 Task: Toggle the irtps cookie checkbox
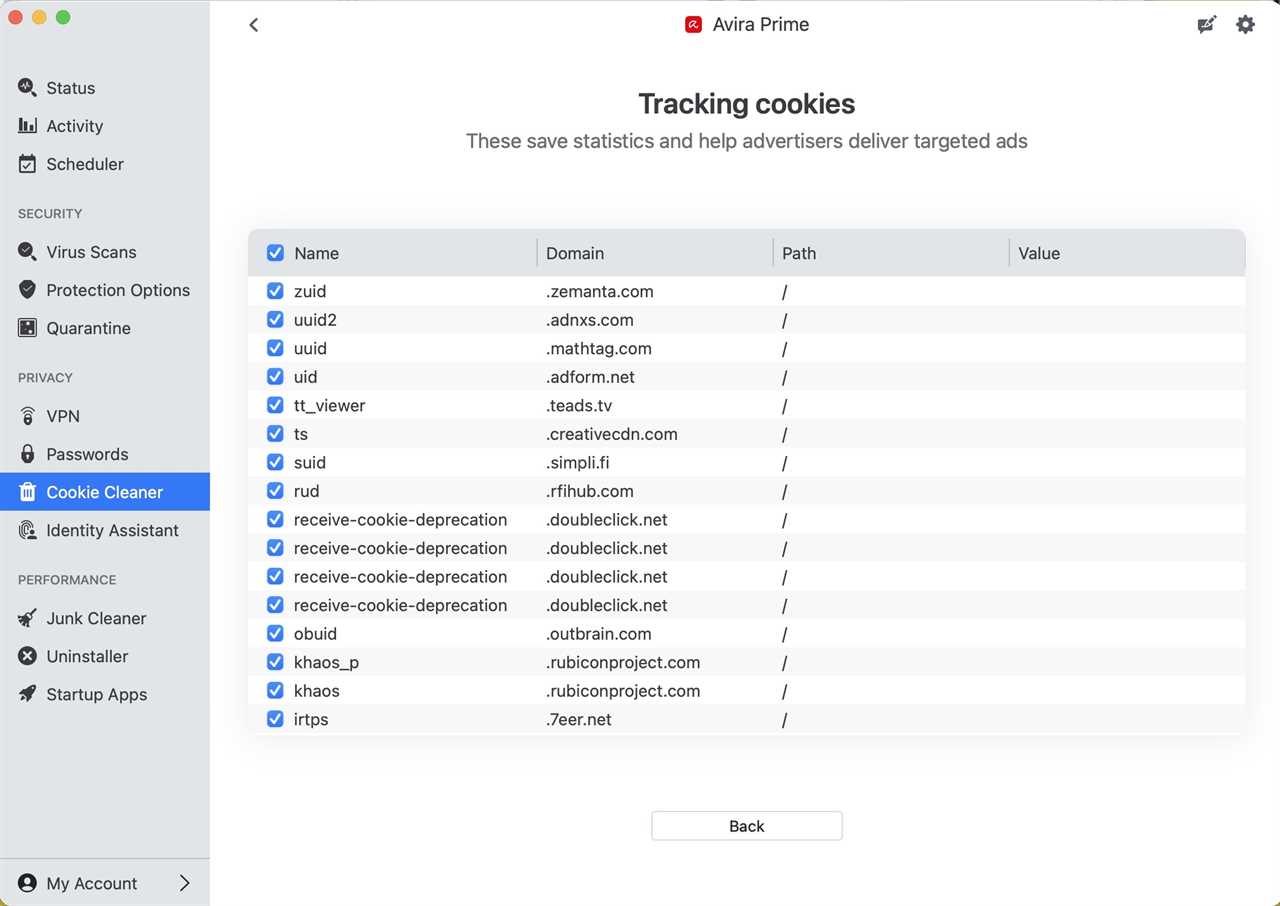pos(275,720)
